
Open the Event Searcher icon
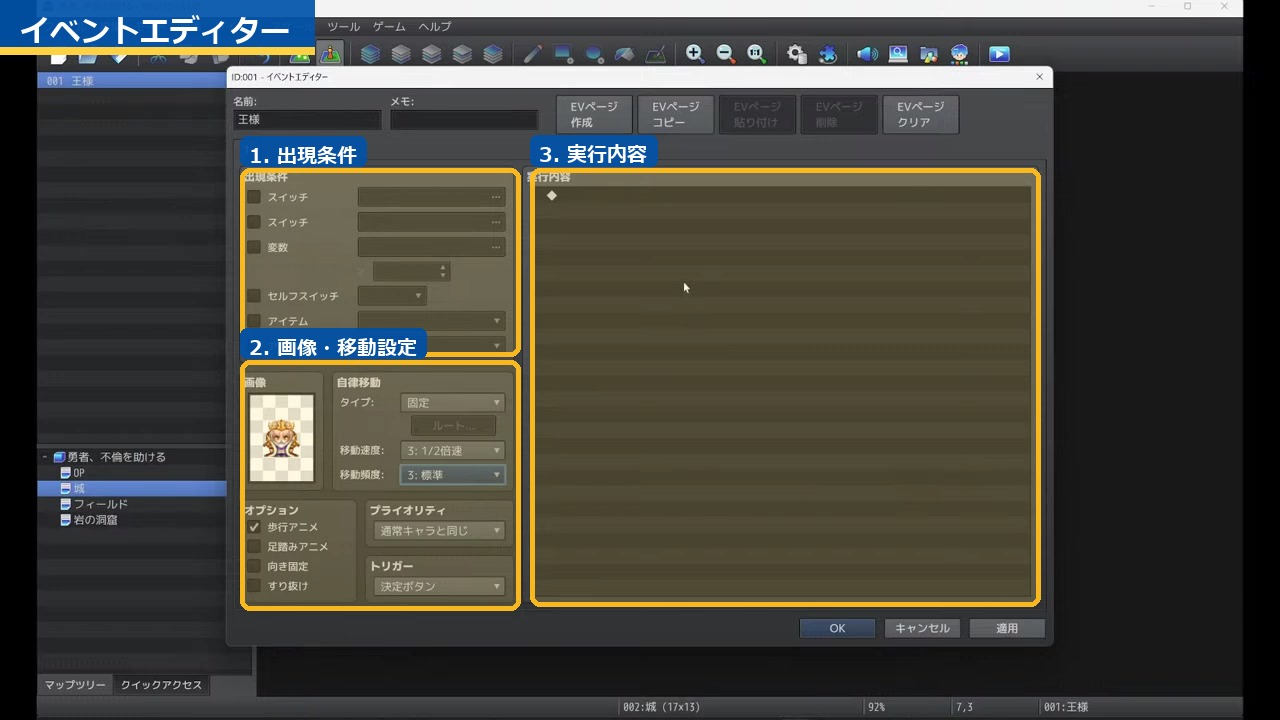(898, 54)
